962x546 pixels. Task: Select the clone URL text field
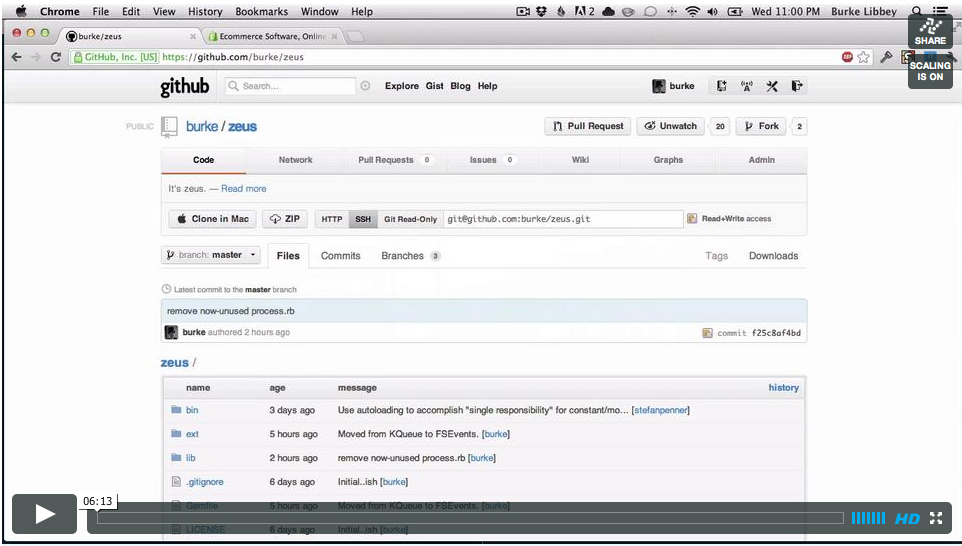563,219
